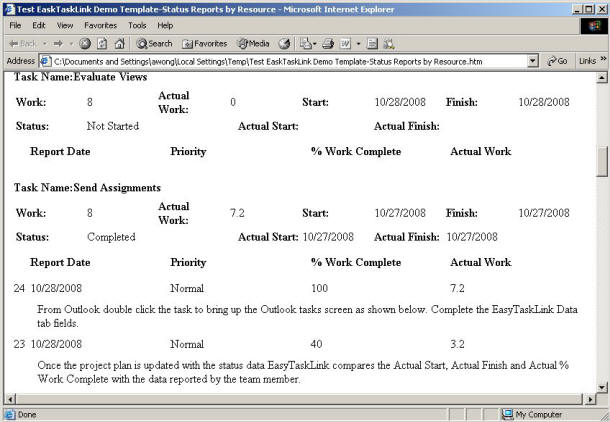
Task: Click Actual Start date 10/27/2008
Action: (328, 237)
